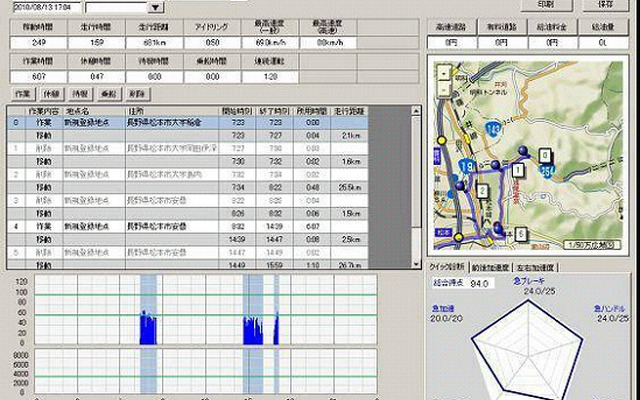Image resolution: width=640 pixels, height=400 pixels.
Task: Open the dropdown next to the date field
Action: [x=155, y=7]
